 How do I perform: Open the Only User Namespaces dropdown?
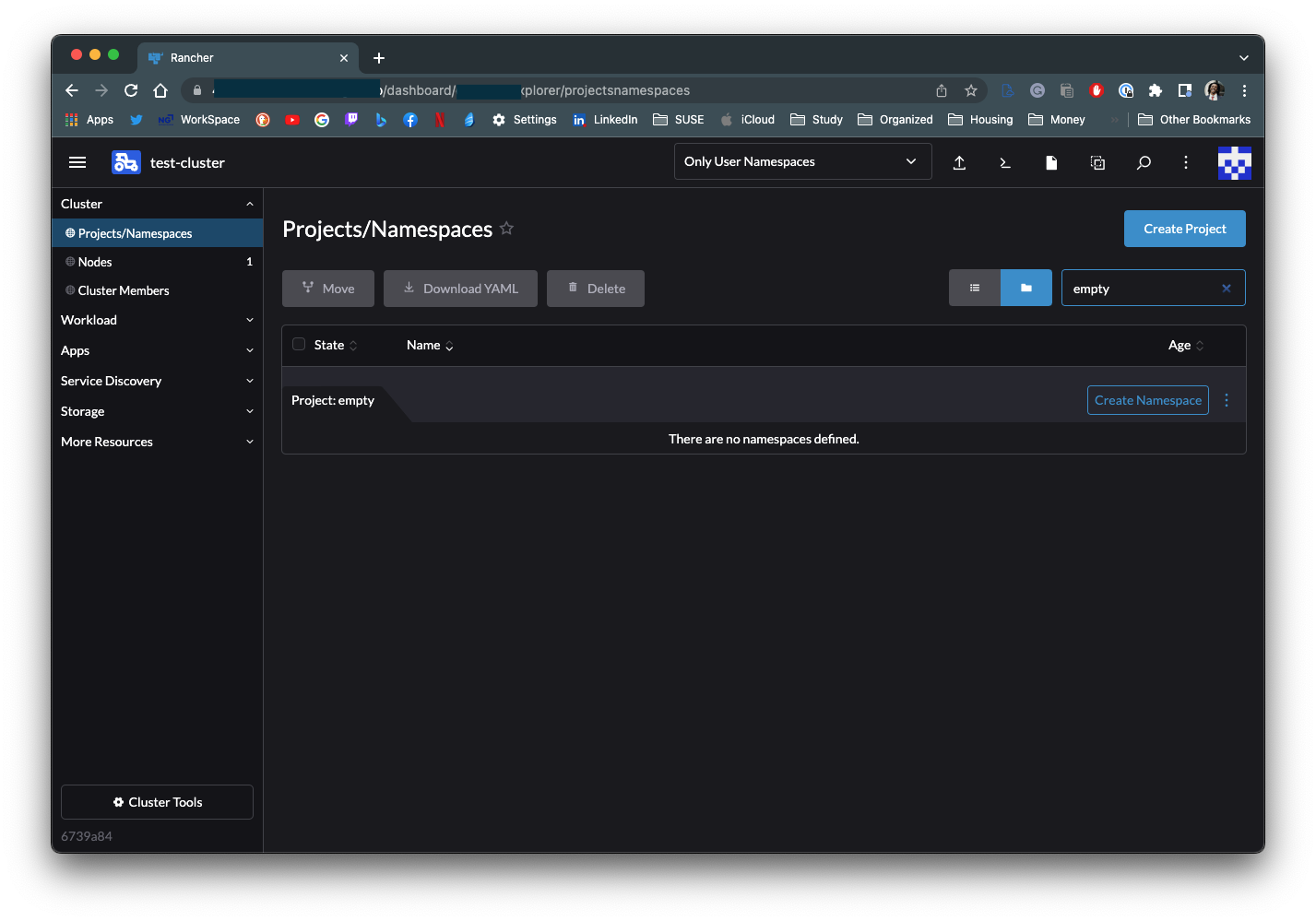801,161
